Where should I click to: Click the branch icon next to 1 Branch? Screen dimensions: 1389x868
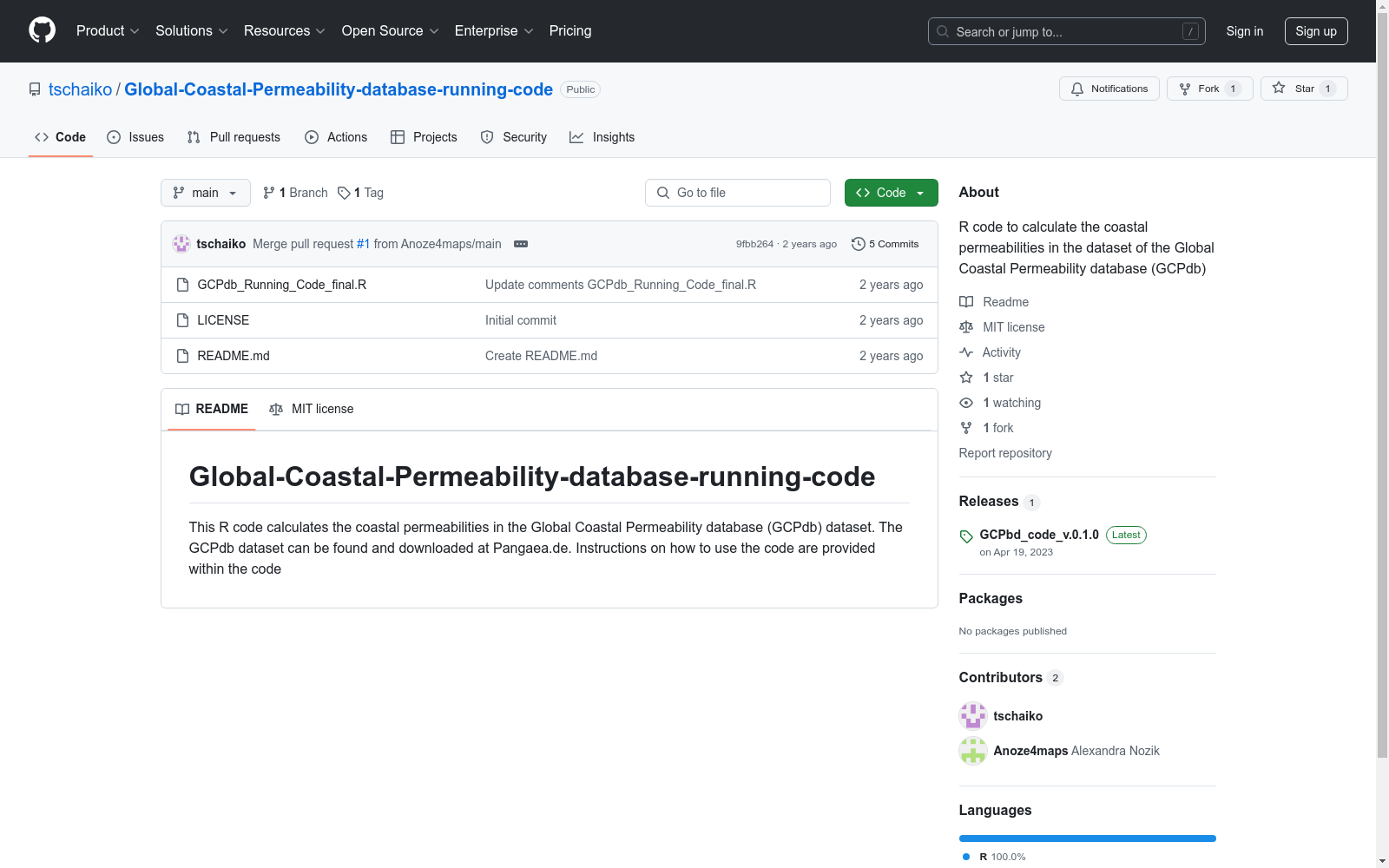pos(269,193)
